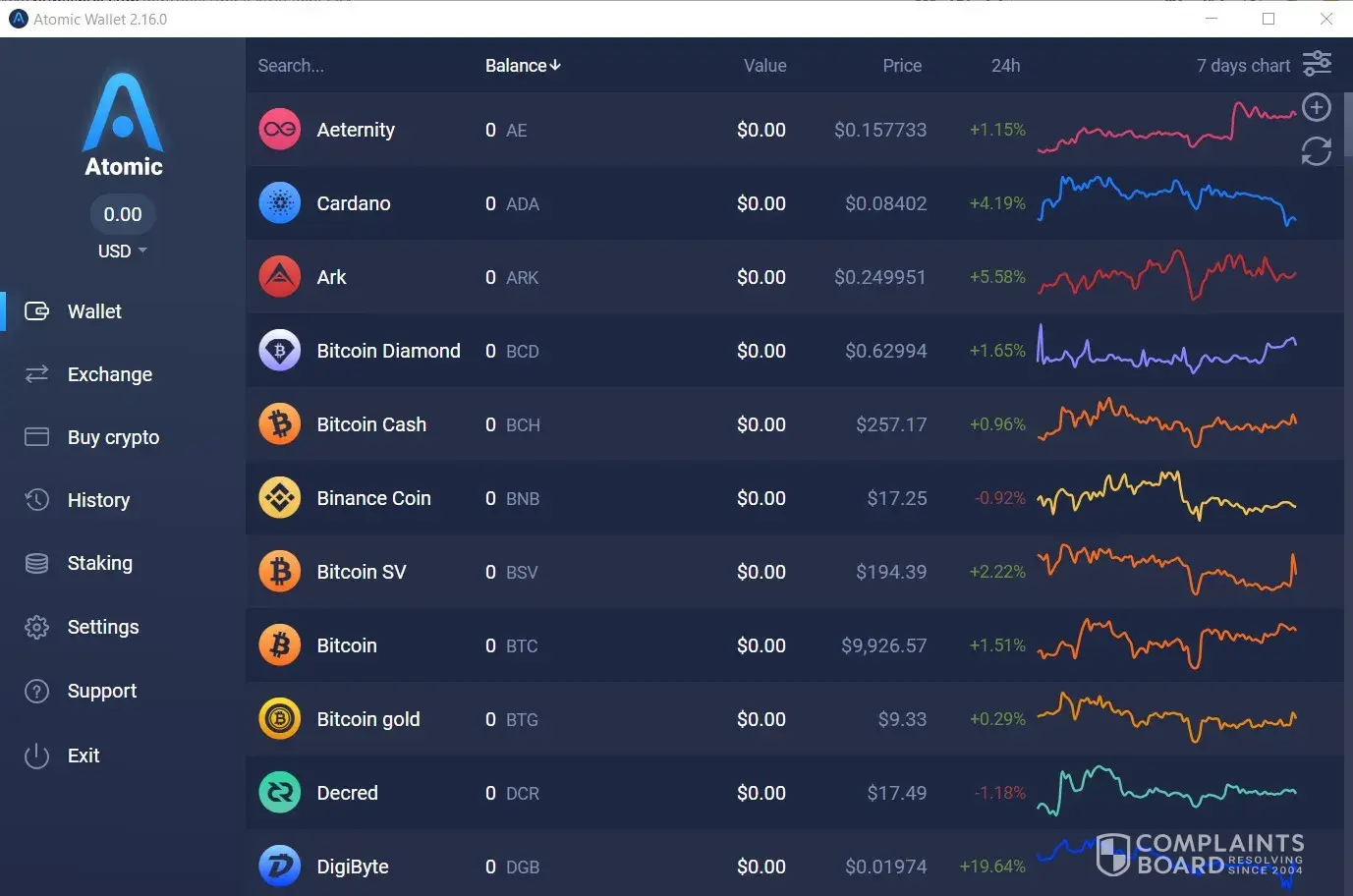Click the Bitcoin Diamond coin icon
The width and height of the screenshot is (1353, 896).
279,351
